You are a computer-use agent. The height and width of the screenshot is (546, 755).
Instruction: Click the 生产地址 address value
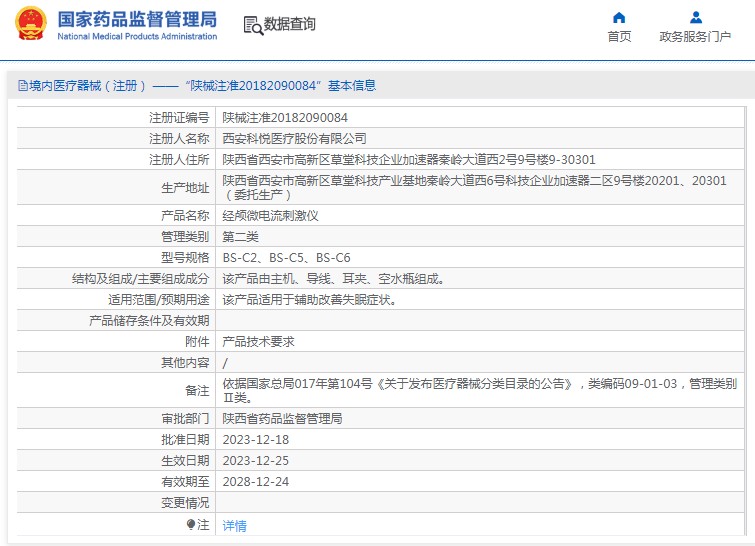point(474,187)
